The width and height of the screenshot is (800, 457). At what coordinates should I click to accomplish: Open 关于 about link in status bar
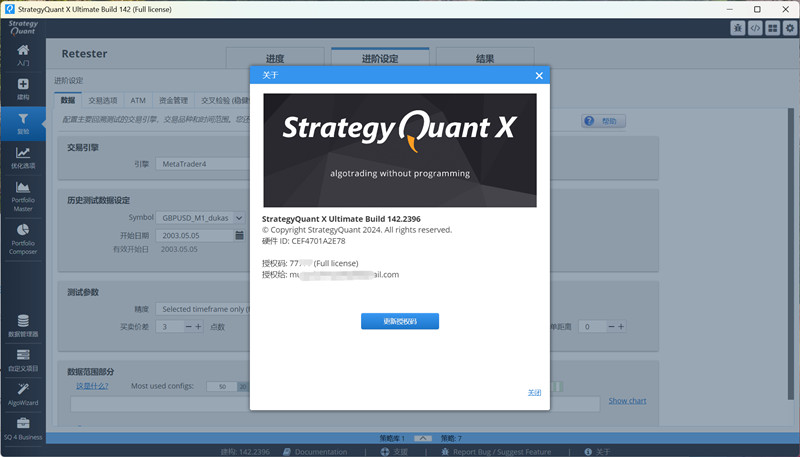pyautogui.click(x=596, y=451)
